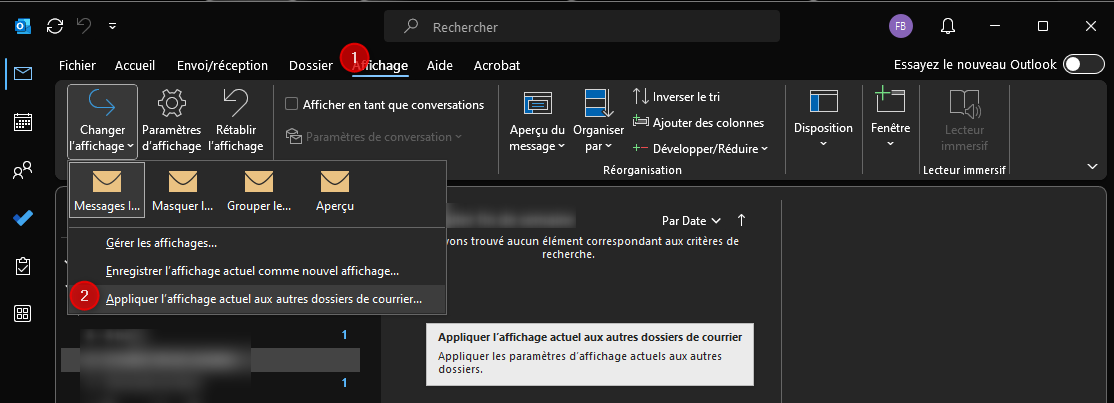1114x403 pixels.
Task: Click Inverser le tri button
Action: pyautogui.click(x=676, y=97)
